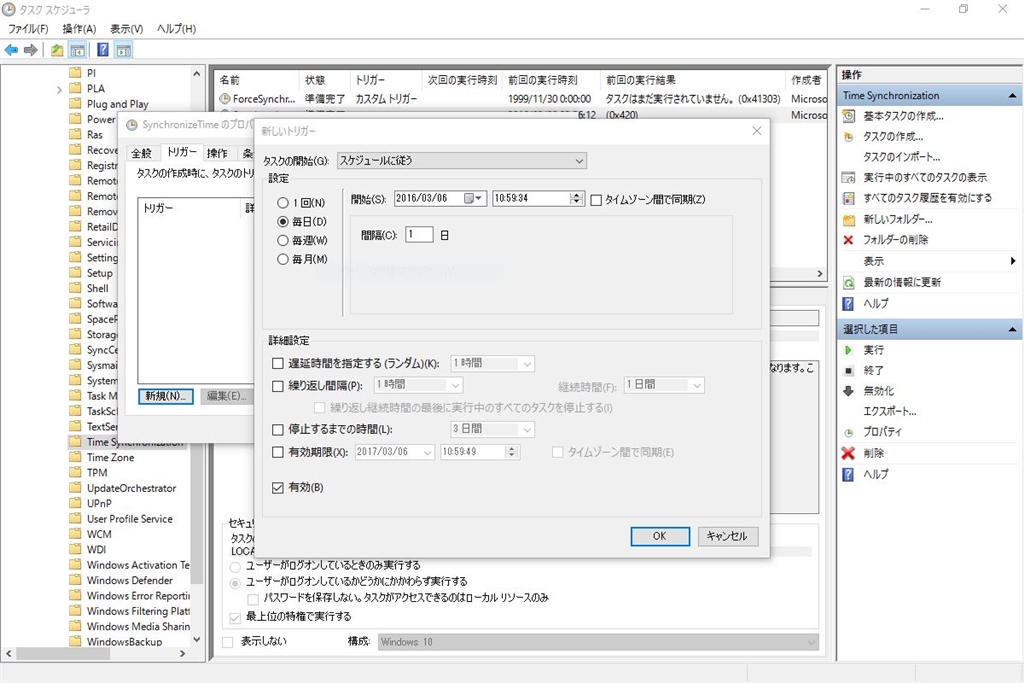Click 基本タスクの作成 icon in actions pane
Image resolution: width=1024 pixels, height=683 pixels.
848,116
